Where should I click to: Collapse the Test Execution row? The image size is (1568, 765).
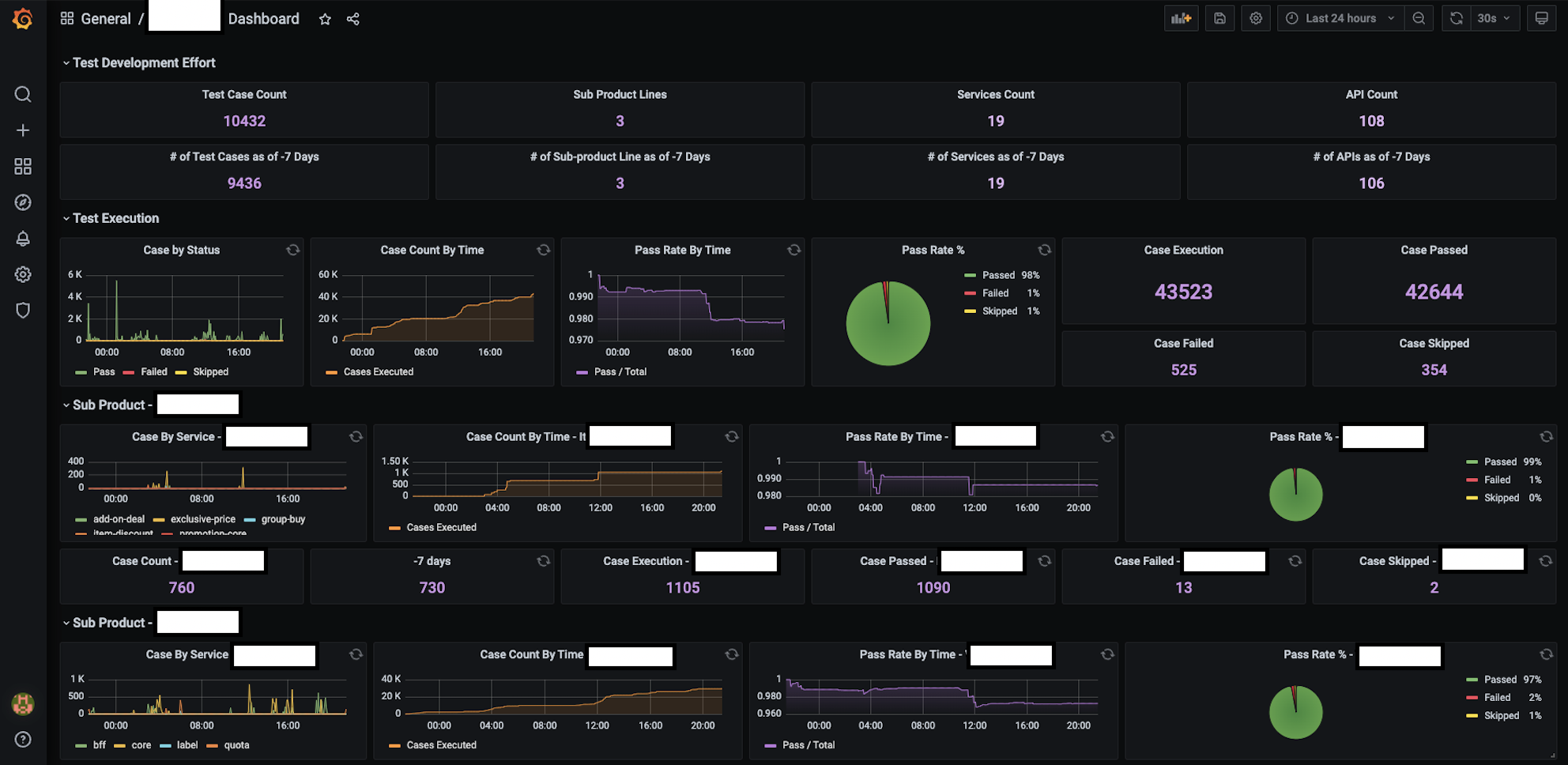(115, 219)
